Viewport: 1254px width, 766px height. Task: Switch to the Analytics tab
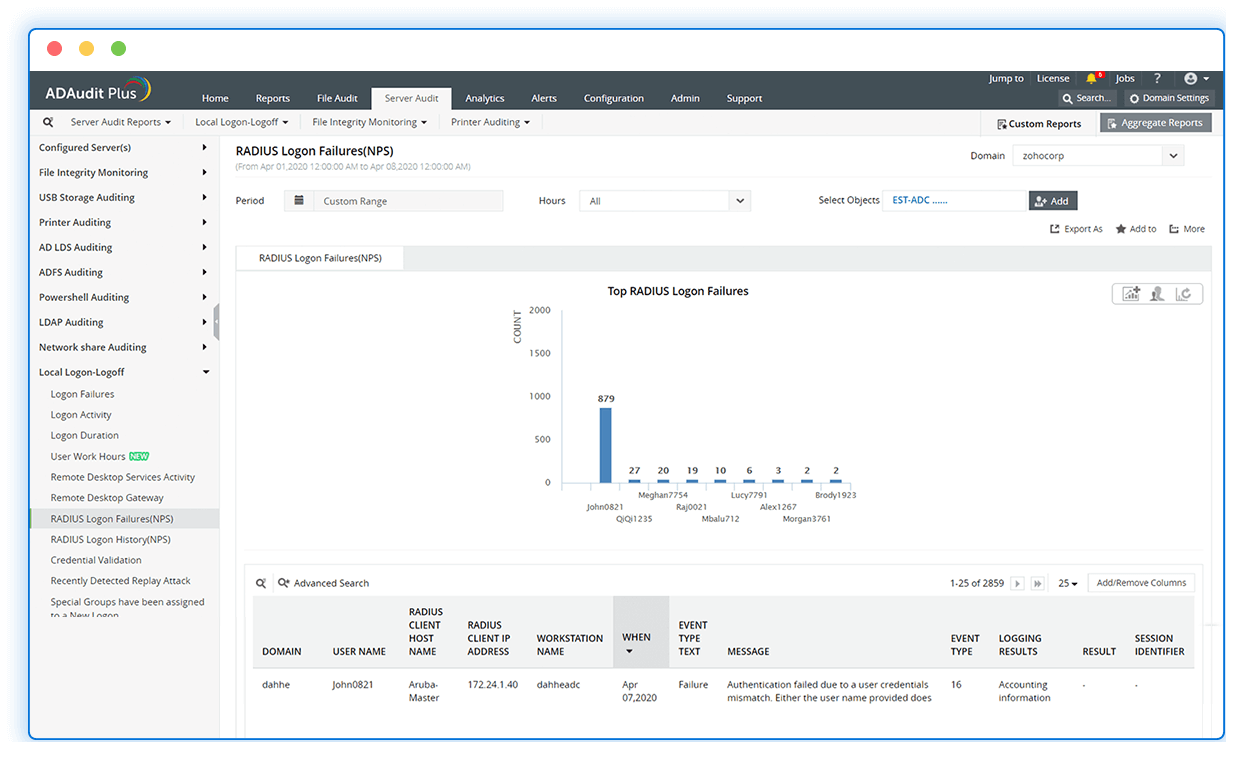484,98
